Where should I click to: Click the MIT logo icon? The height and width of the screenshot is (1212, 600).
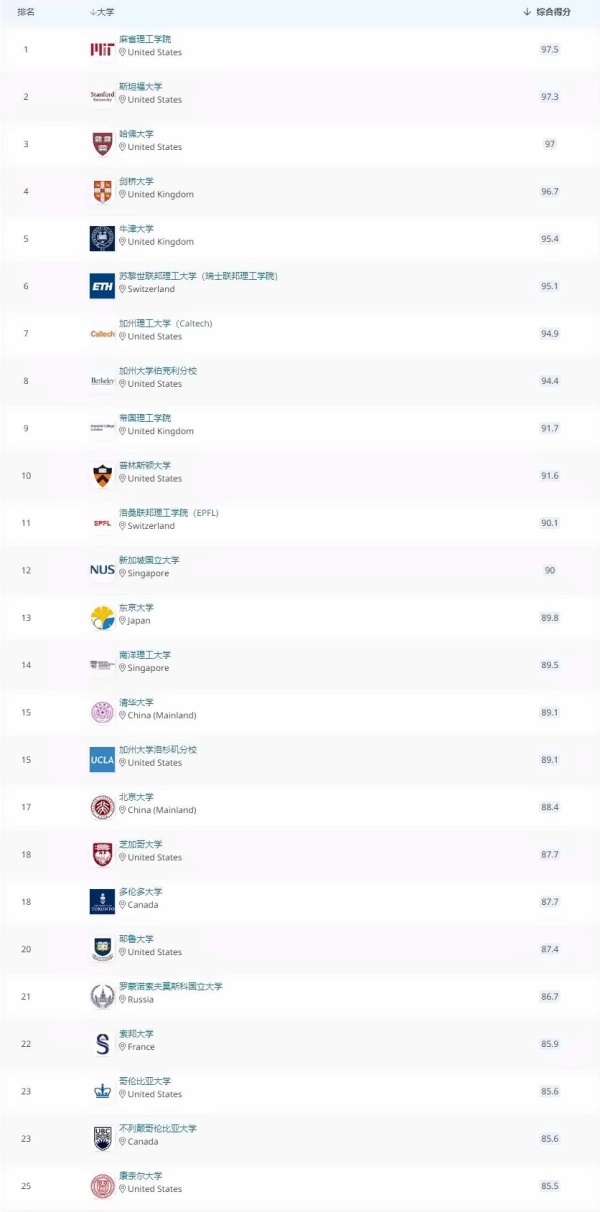[102, 49]
